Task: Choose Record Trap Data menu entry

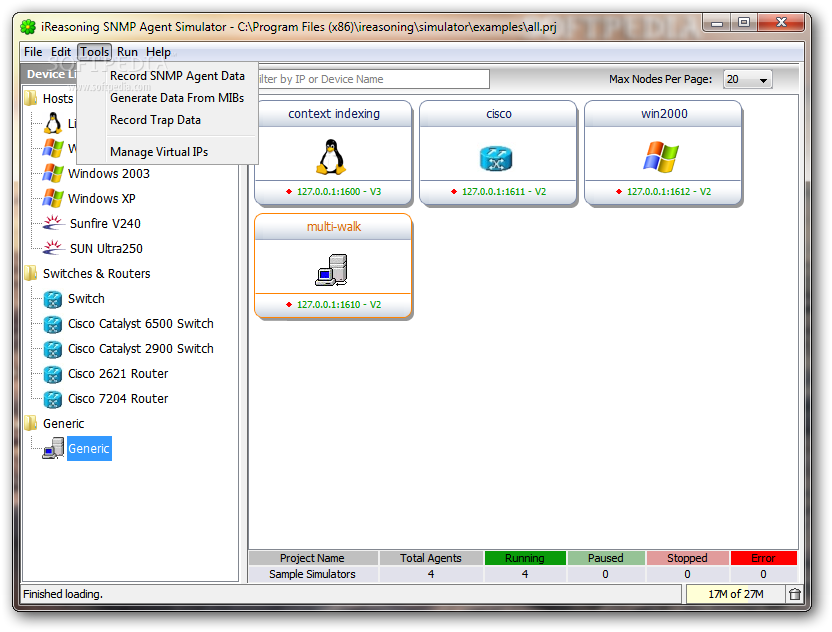Action: (x=155, y=120)
